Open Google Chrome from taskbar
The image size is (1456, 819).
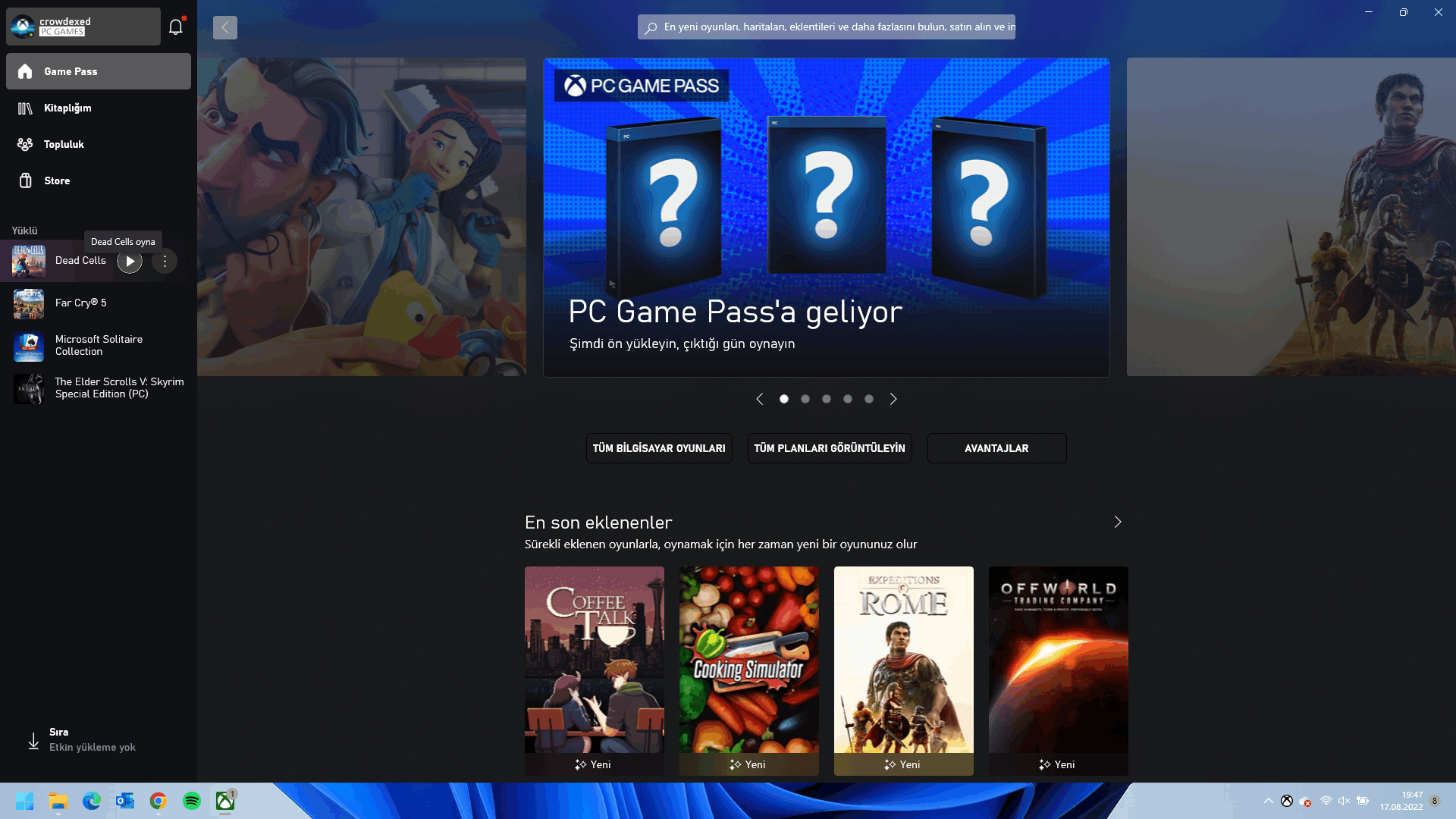click(x=158, y=801)
